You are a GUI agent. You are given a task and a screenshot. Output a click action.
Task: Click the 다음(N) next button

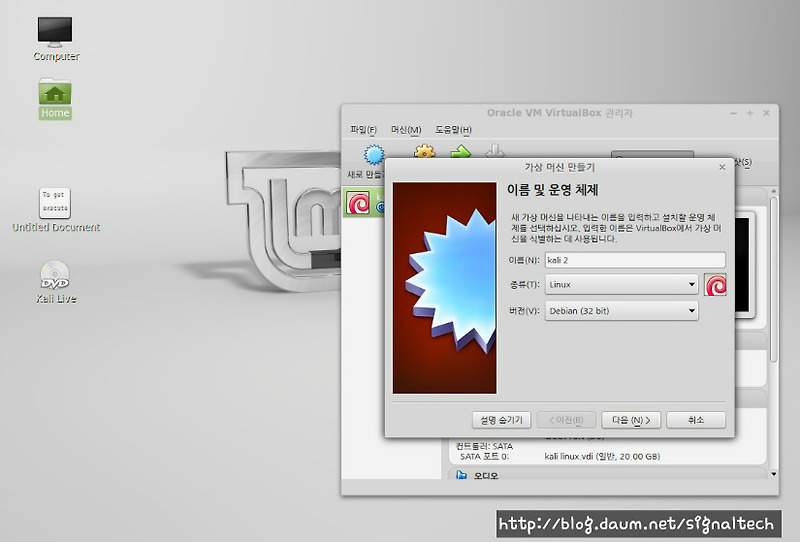[631, 420]
